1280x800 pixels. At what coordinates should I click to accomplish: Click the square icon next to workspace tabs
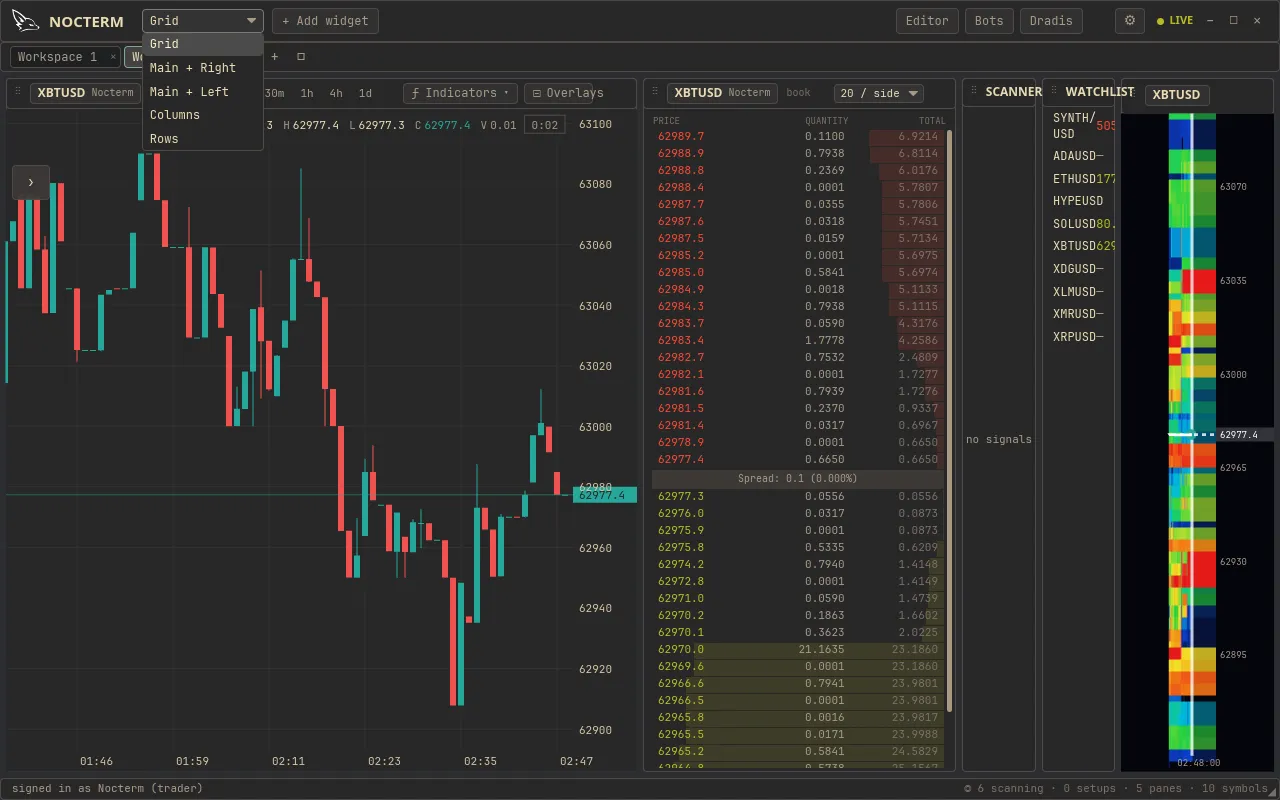coord(301,57)
